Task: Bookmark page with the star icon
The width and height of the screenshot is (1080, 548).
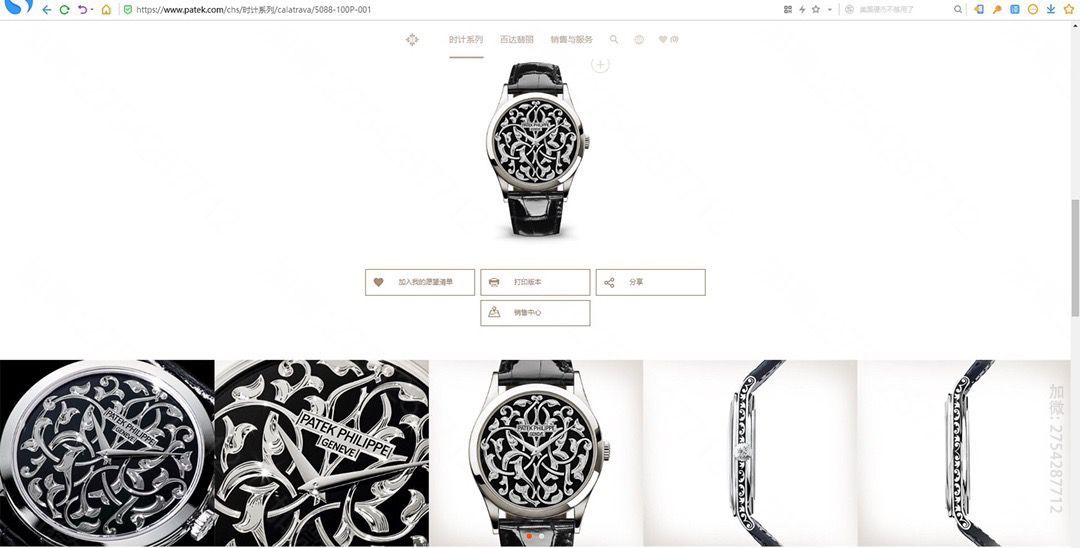Action: point(816,10)
